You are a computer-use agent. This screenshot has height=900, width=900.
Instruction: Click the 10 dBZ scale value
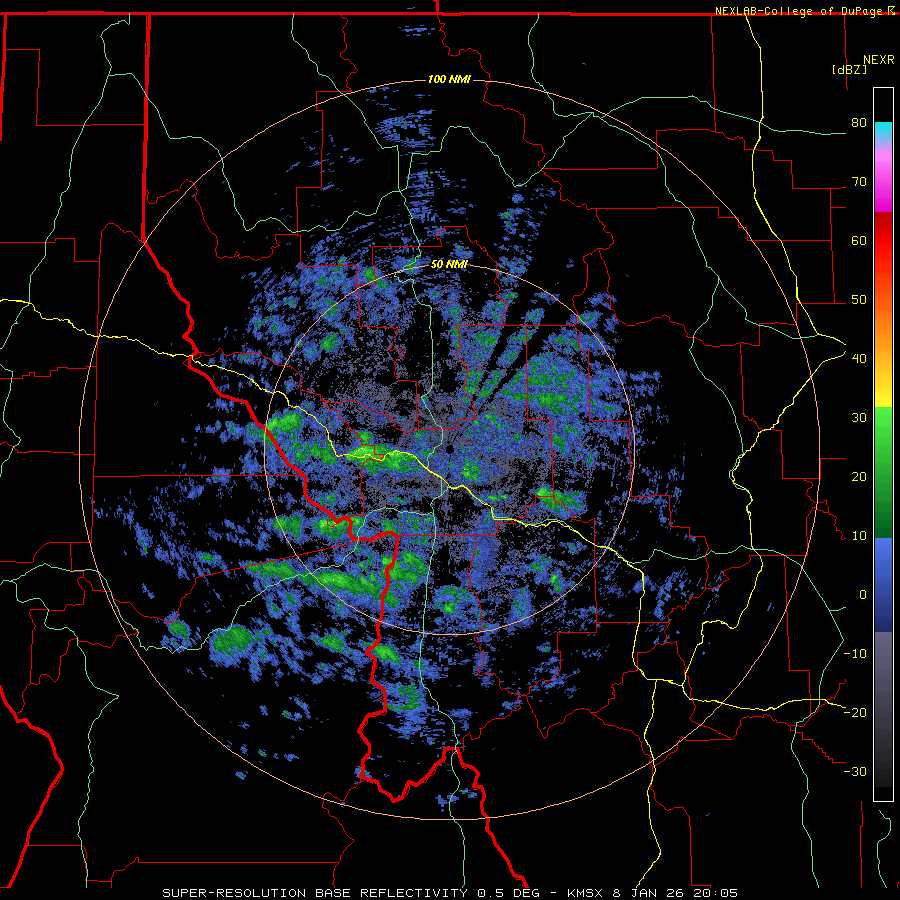point(859,536)
